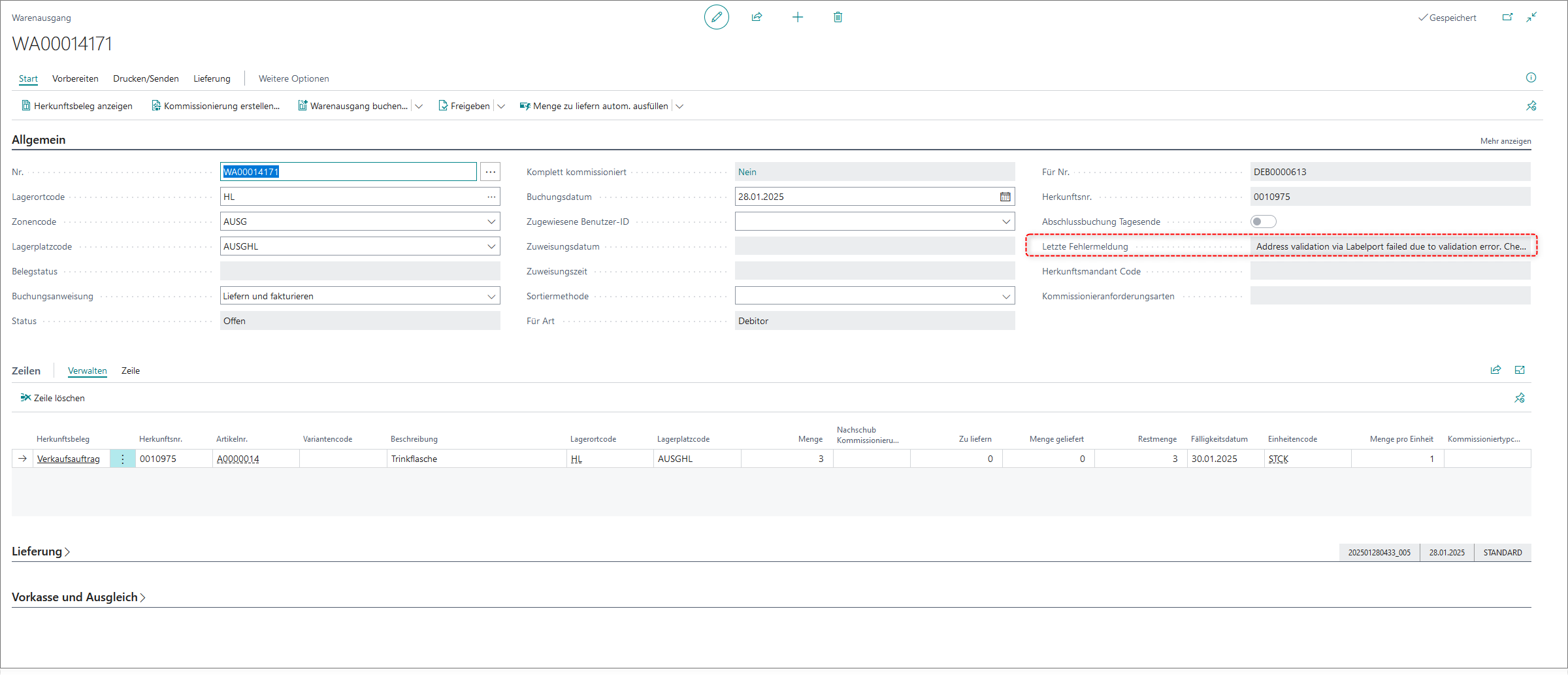1568x675 pixels.
Task: Select the Verwalten tab in Zeilen
Action: tap(87, 370)
